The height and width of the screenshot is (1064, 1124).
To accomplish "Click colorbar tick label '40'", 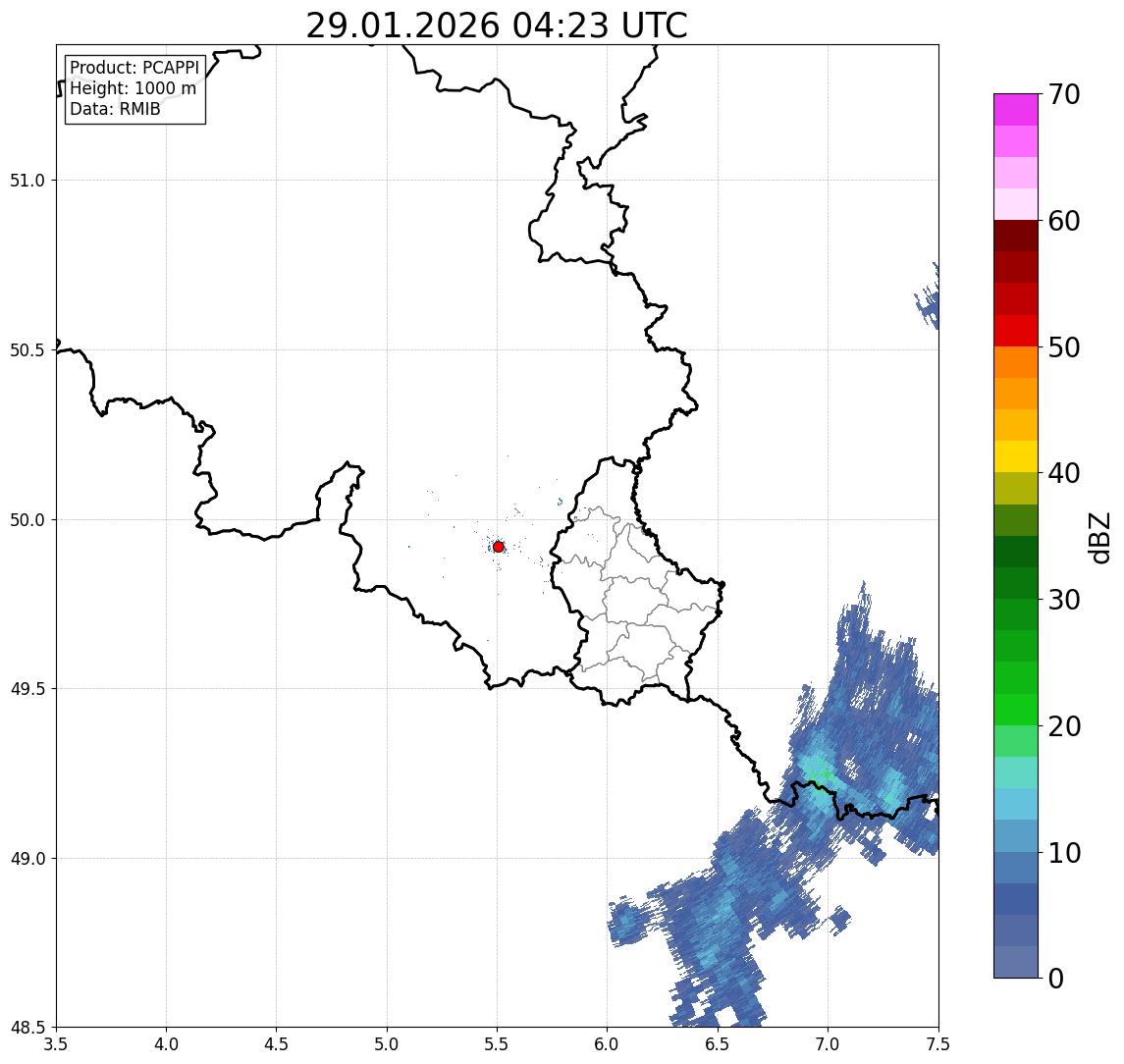I will coord(1064,473).
